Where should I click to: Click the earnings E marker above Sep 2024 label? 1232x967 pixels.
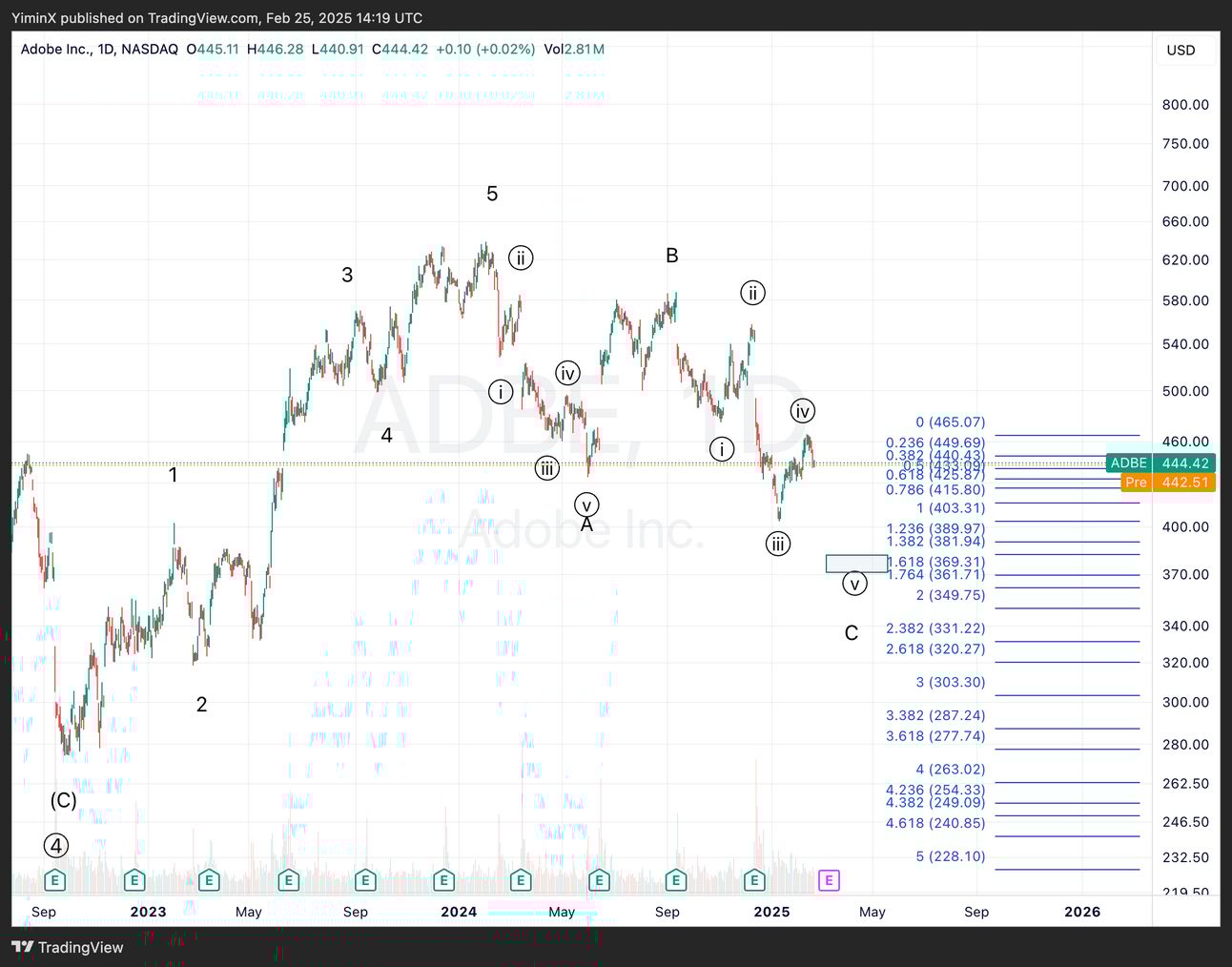[675, 880]
